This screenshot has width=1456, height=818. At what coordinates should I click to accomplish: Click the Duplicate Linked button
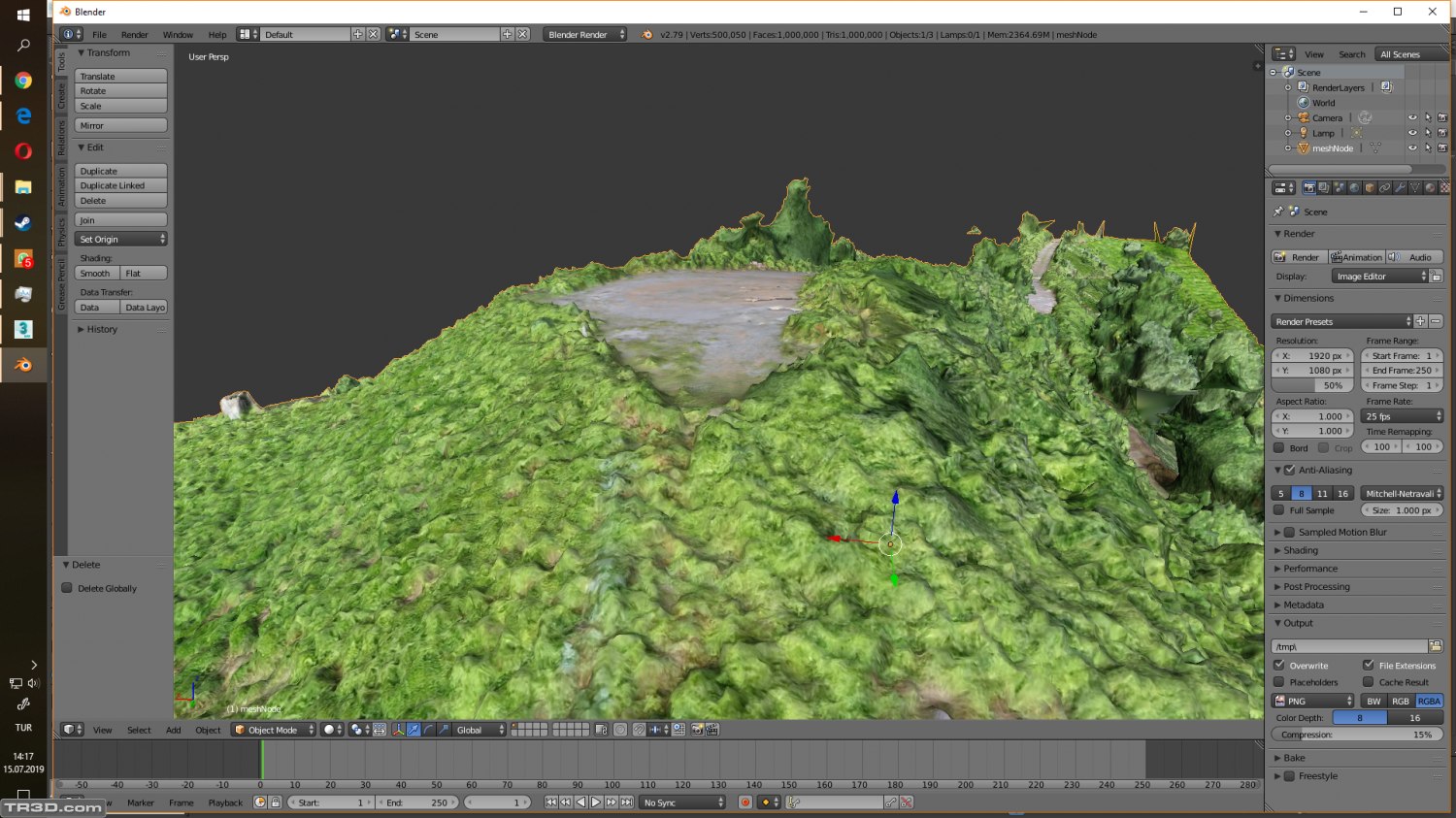point(121,185)
